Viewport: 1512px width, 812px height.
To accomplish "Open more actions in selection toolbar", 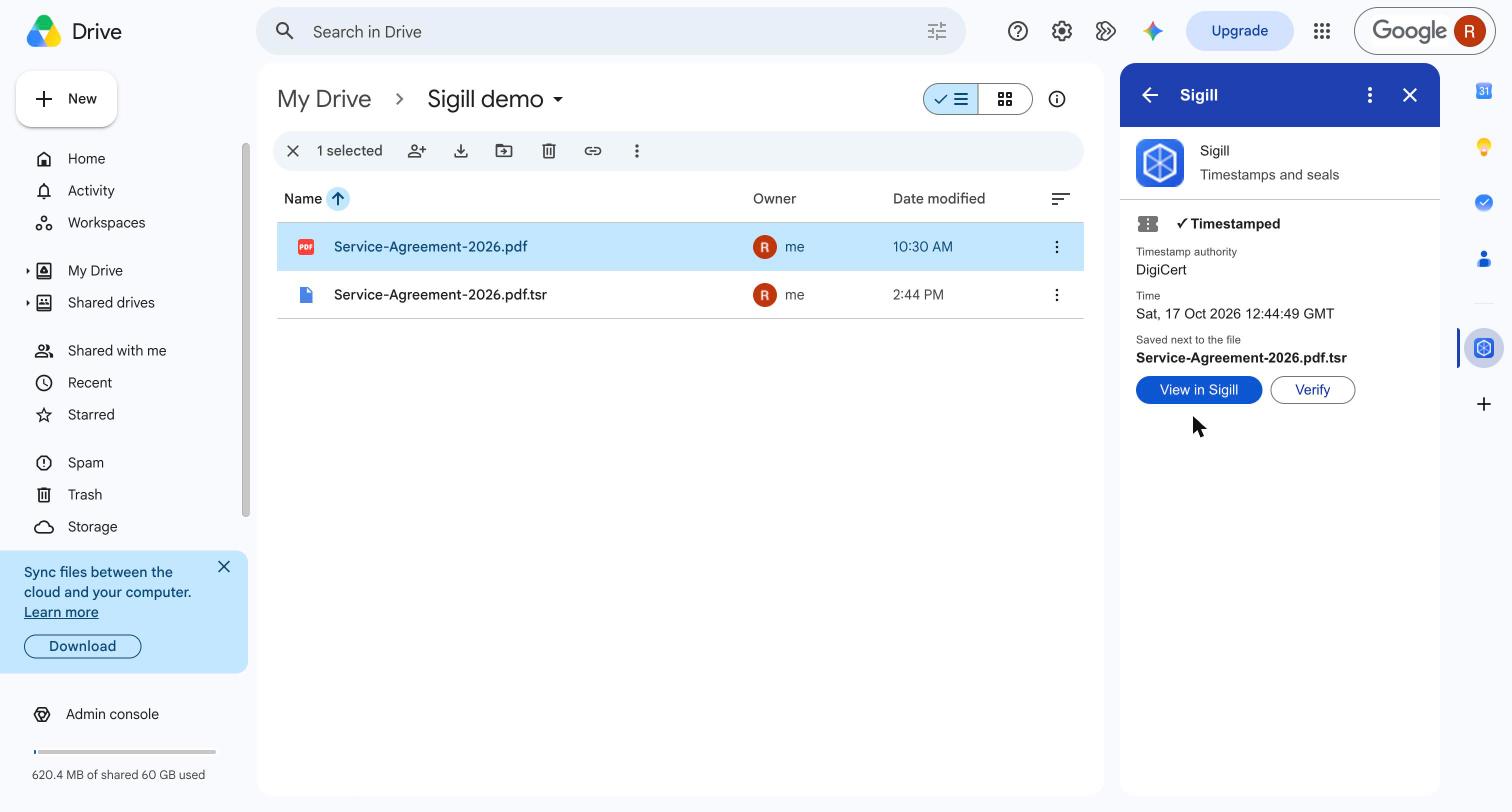I will pyautogui.click(x=637, y=151).
